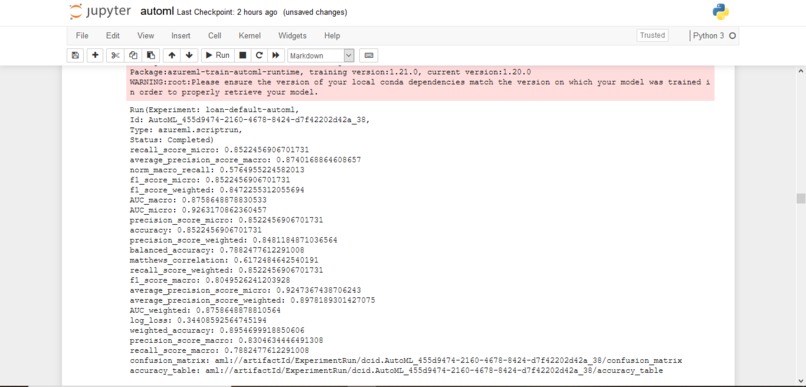The width and height of the screenshot is (806, 387).
Task: Click the matthews_correlation output line
Action: coord(224,260)
